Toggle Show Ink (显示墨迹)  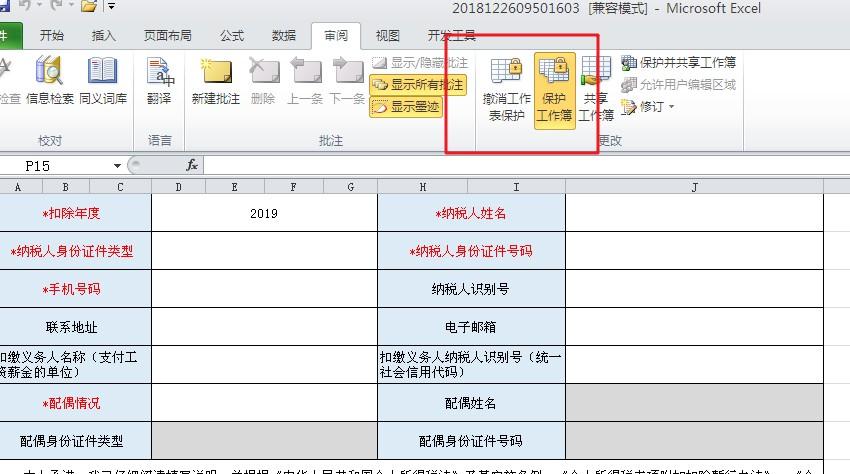pyautogui.click(x=406, y=106)
